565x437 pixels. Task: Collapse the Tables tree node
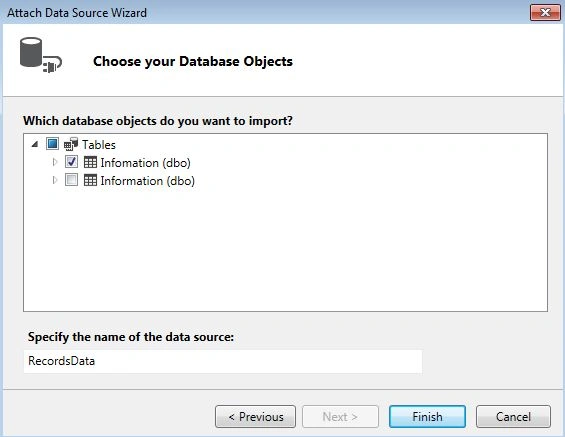(x=35, y=144)
